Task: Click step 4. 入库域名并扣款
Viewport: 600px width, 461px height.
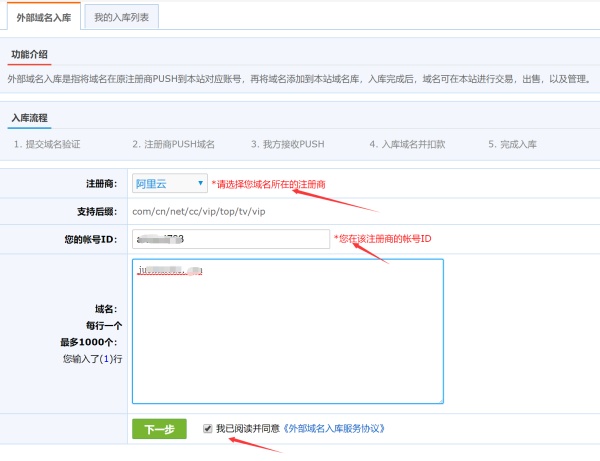Action: click(407, 144)
